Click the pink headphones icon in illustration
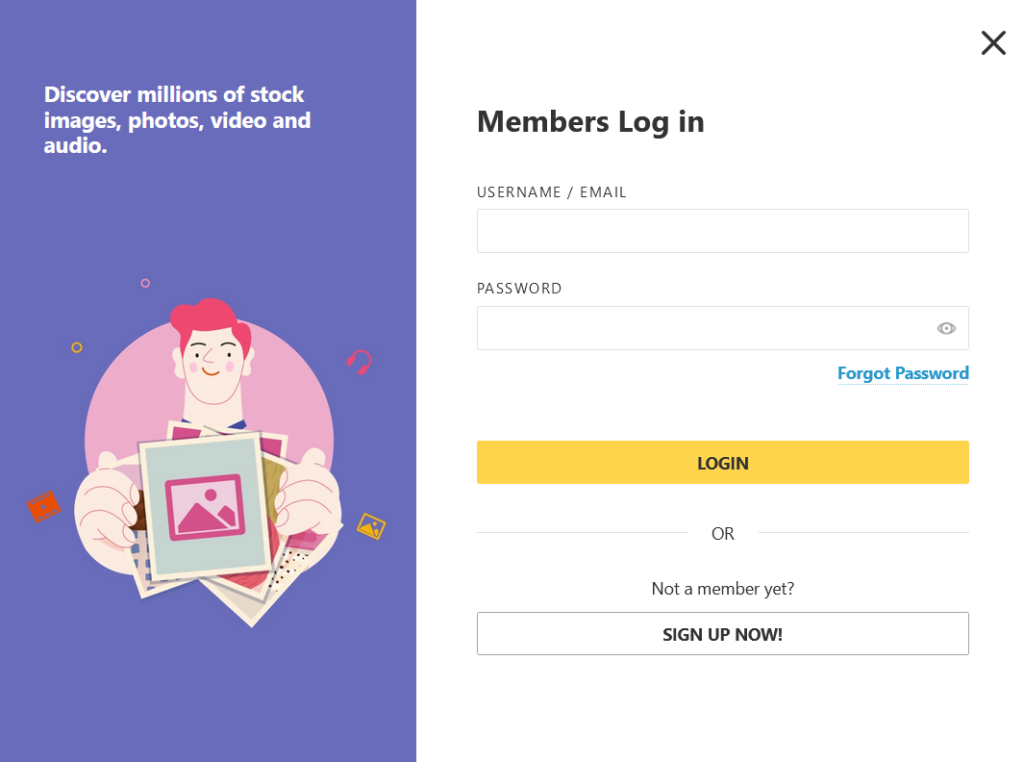This screenshot has width=1024, height=762. (x=359, y=361)
